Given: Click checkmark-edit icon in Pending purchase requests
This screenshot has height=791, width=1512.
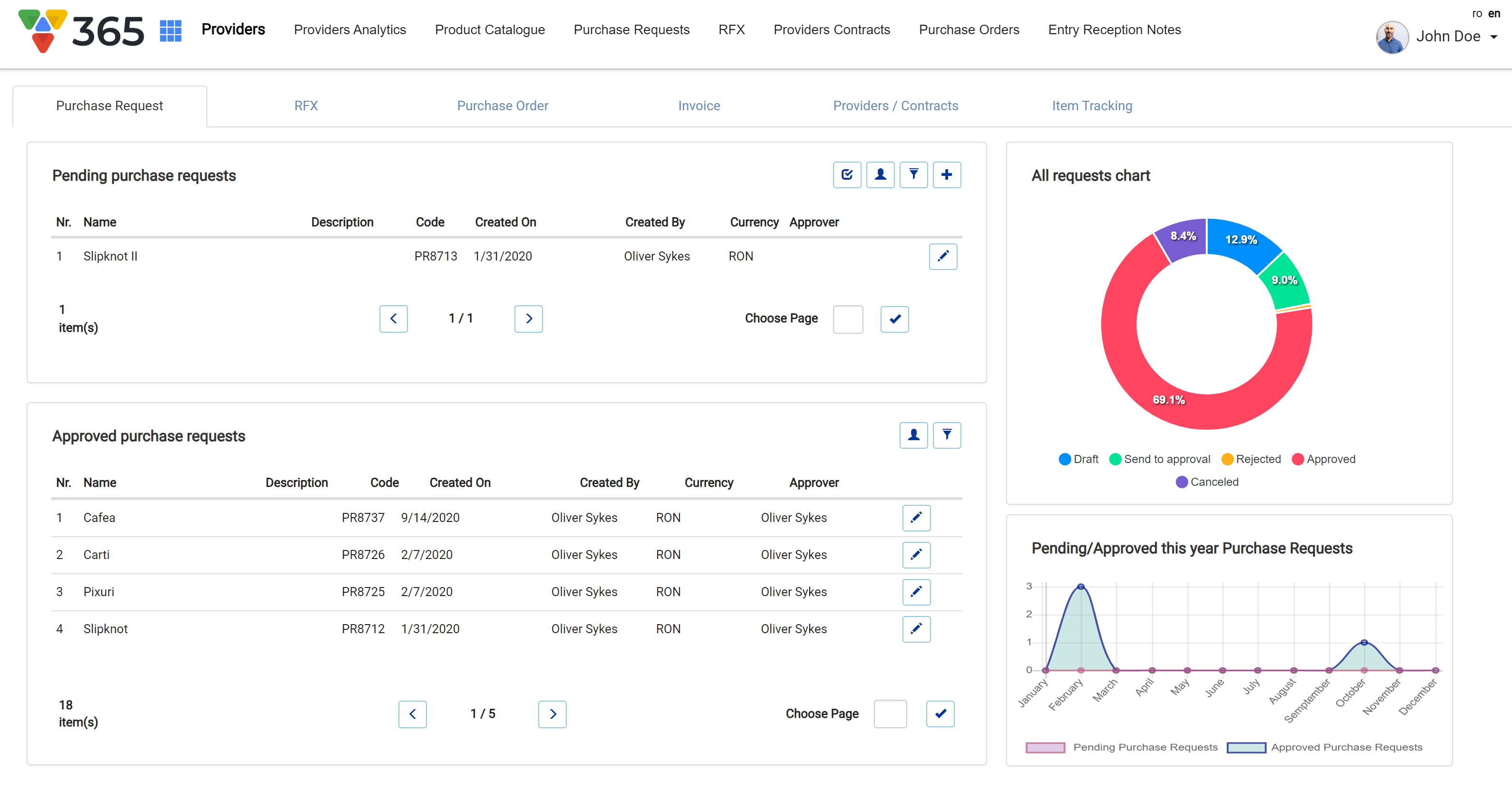Looking at the screenshot, I should 846,174.
